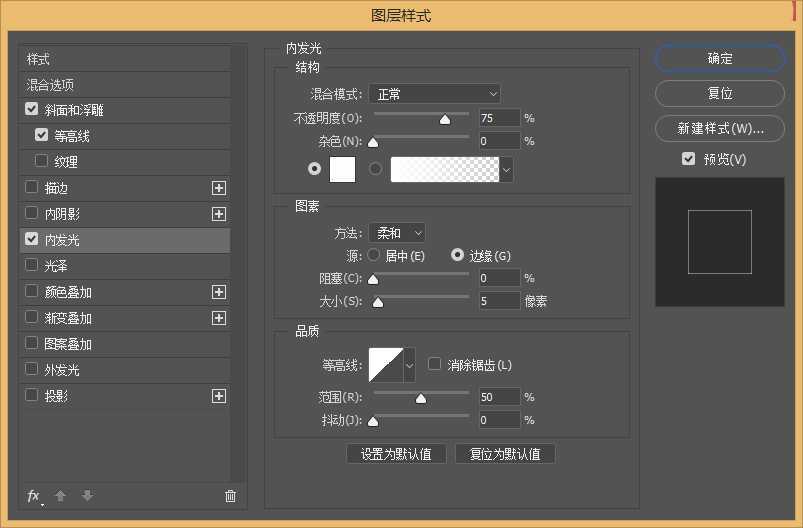
Task: Add another 内阴影 effect with plus icon
Action: pyautogui.click(x=219, y=214)
